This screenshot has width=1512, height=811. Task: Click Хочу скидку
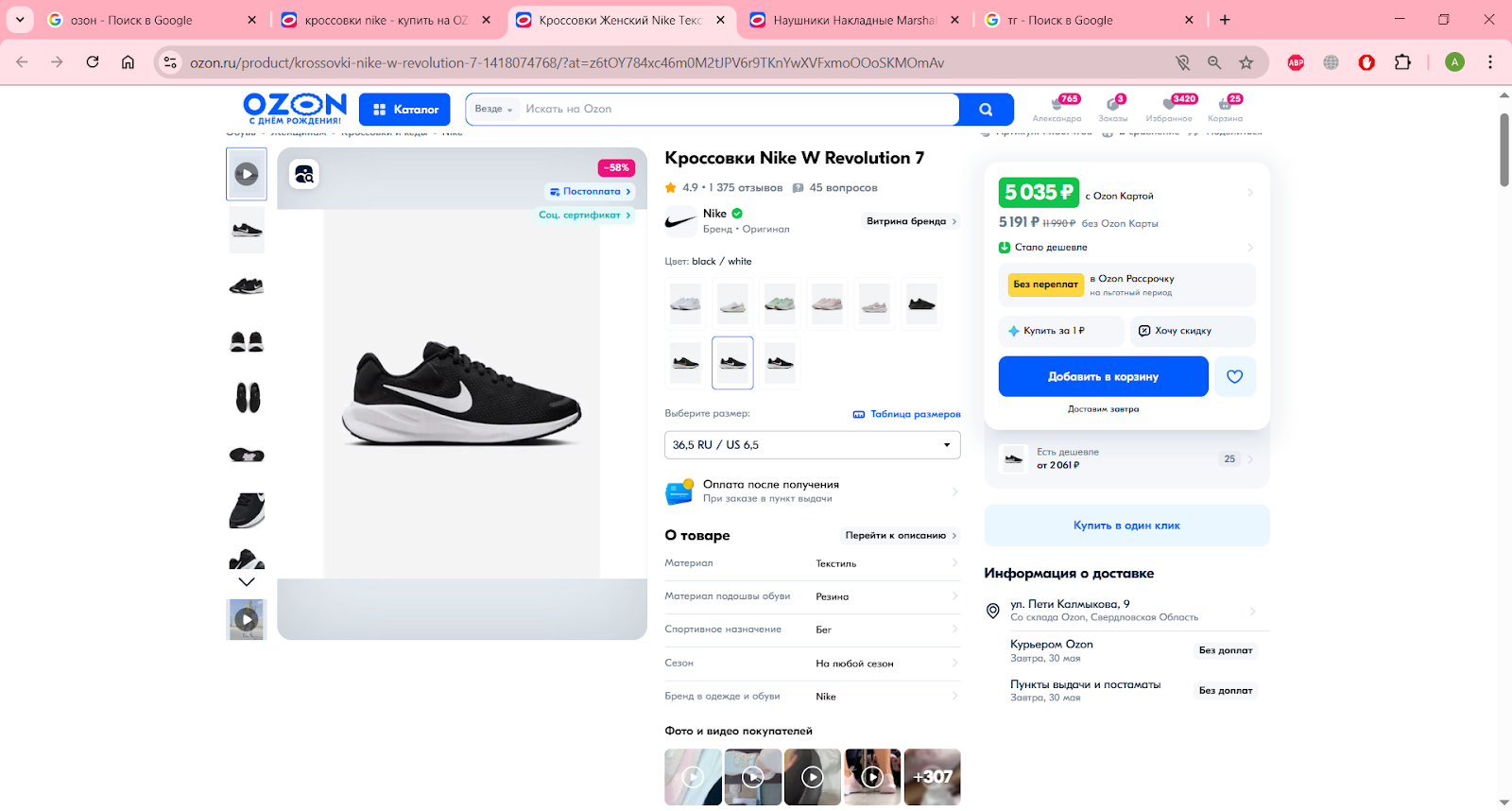click(1193, 331)
